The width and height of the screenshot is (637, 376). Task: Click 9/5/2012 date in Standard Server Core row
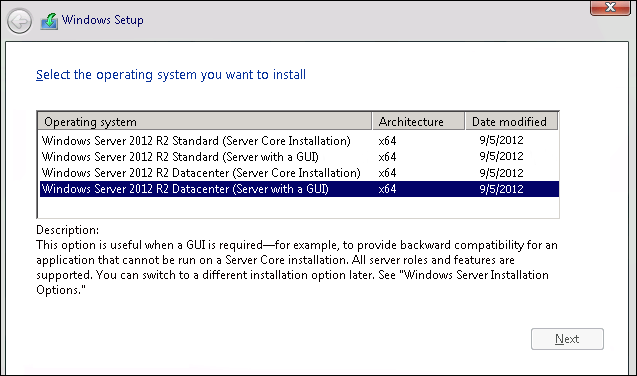(501, 140)
